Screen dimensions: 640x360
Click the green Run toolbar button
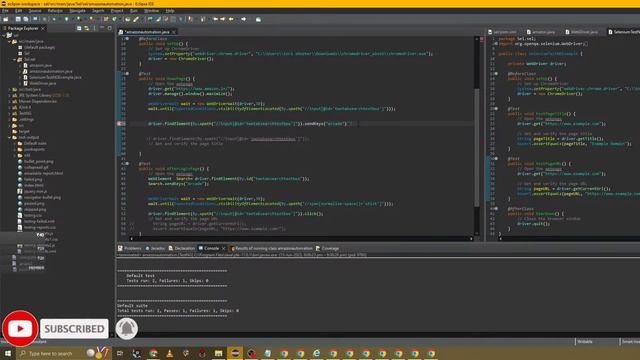click(x=66, y=19)
